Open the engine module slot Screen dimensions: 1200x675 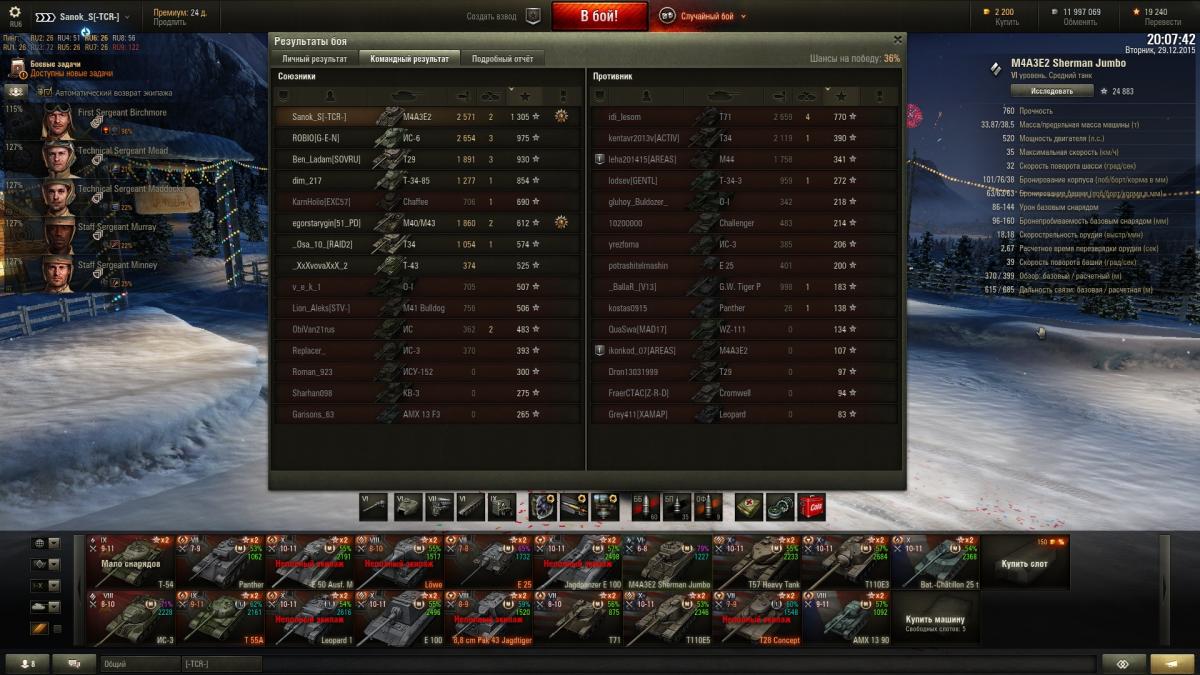click(x=437, y=507)
